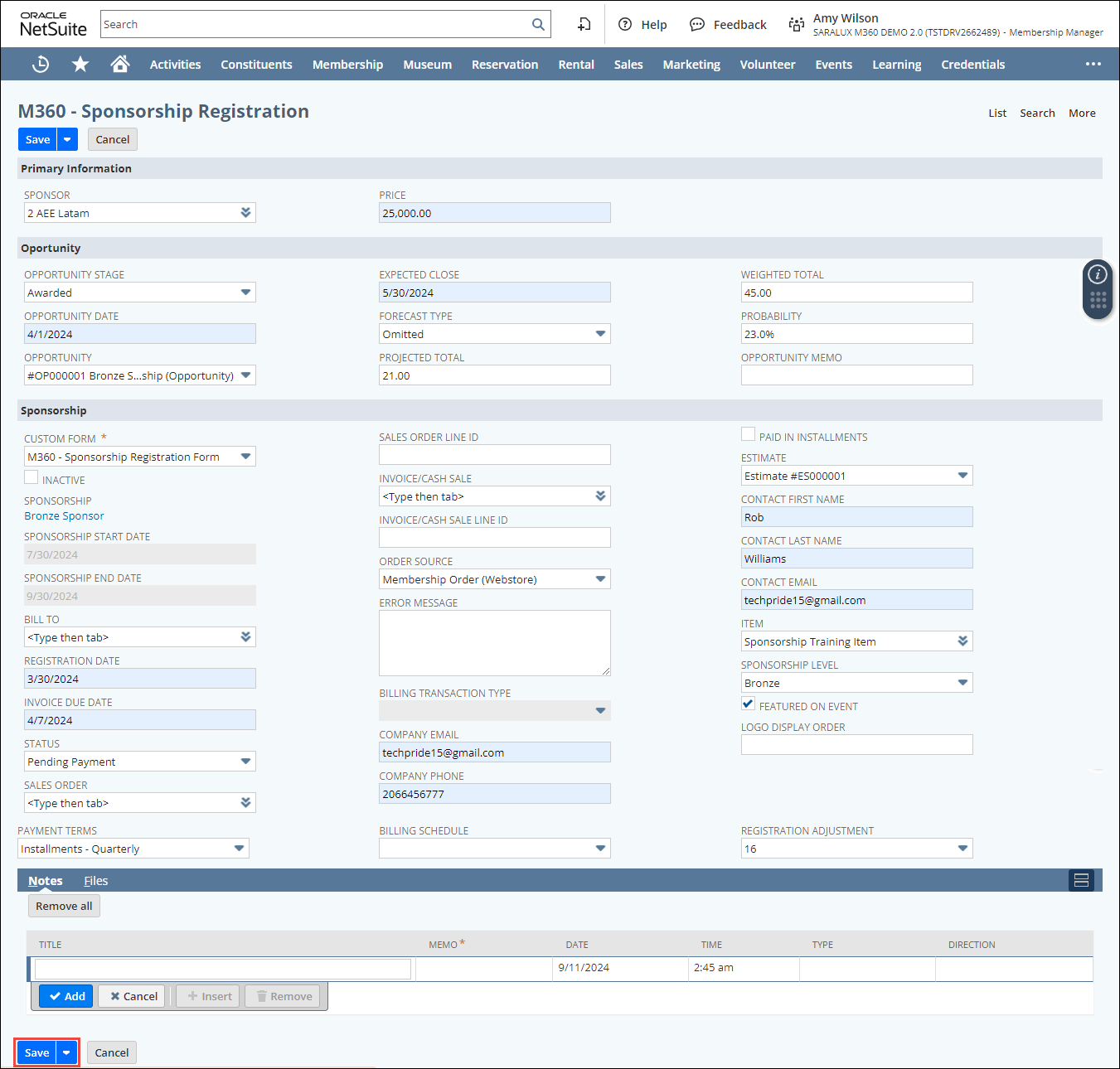
Task: Click the Remove all button
Action: 64,906
